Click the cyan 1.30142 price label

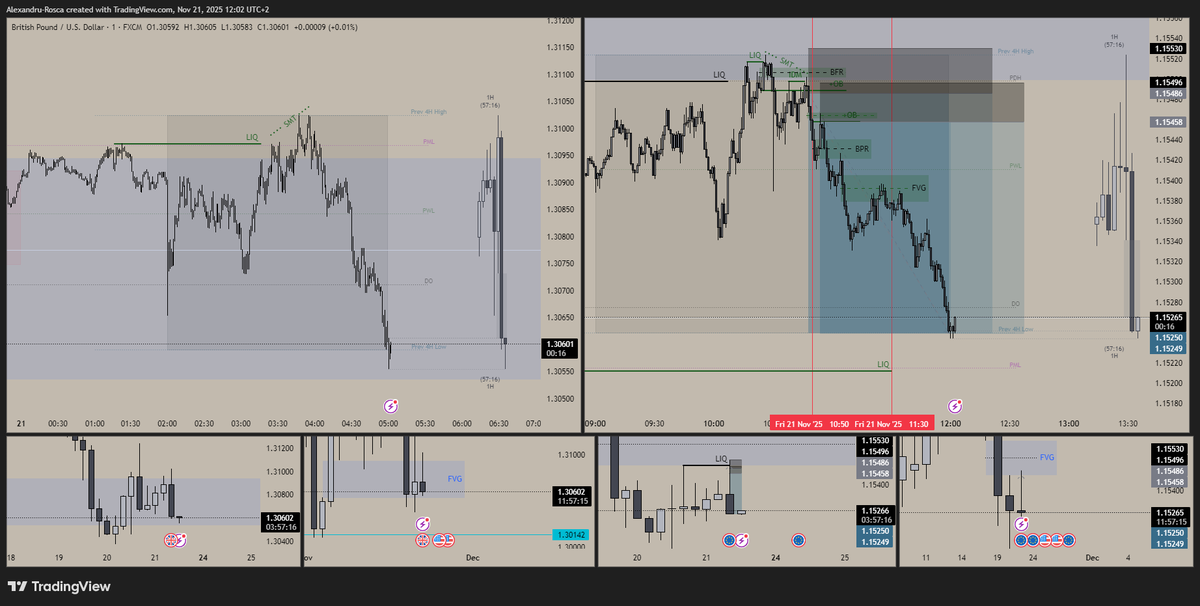pyautogui.click(x=569, y=535)
